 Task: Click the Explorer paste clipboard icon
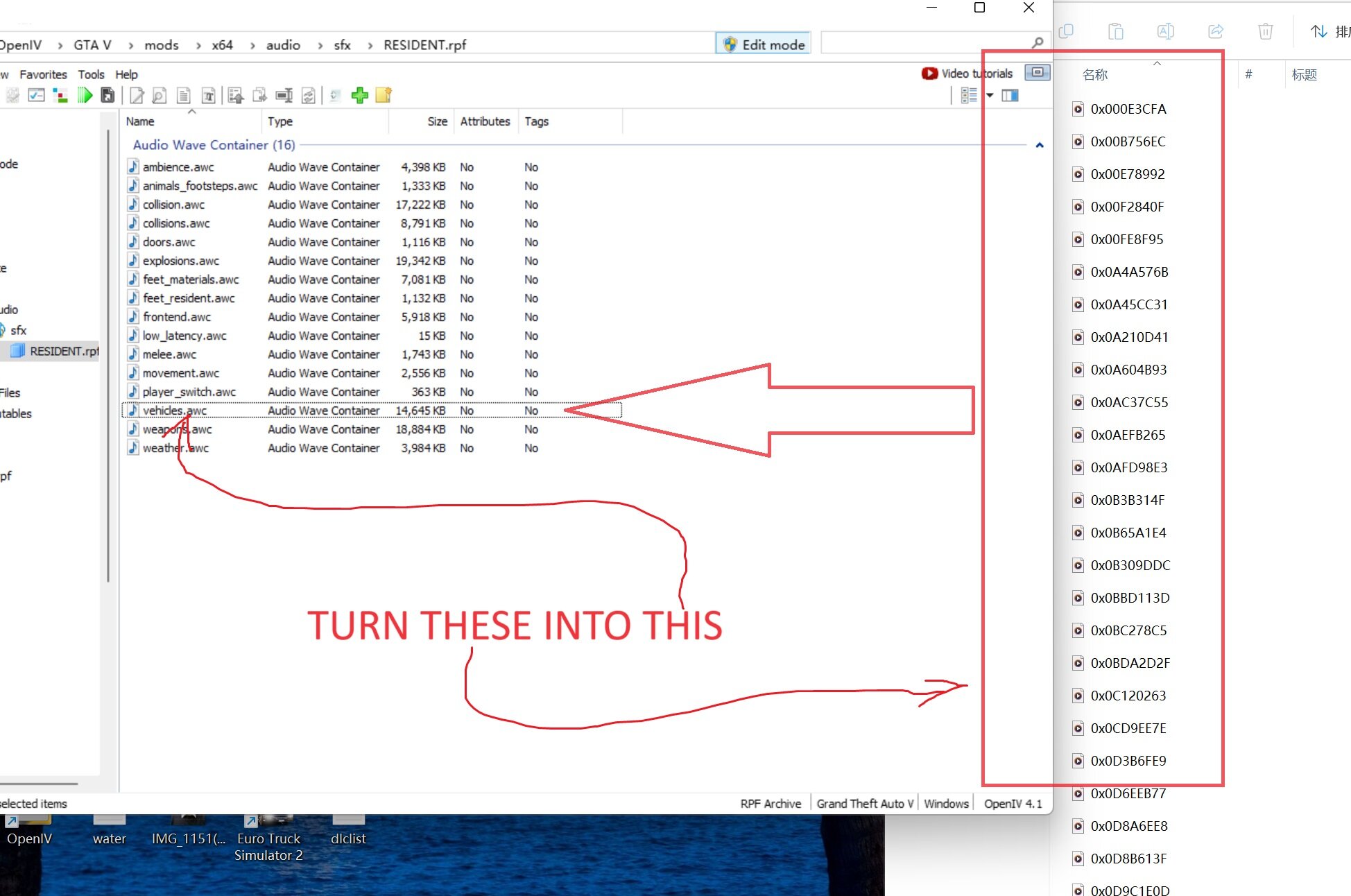tap(1115, 31)
